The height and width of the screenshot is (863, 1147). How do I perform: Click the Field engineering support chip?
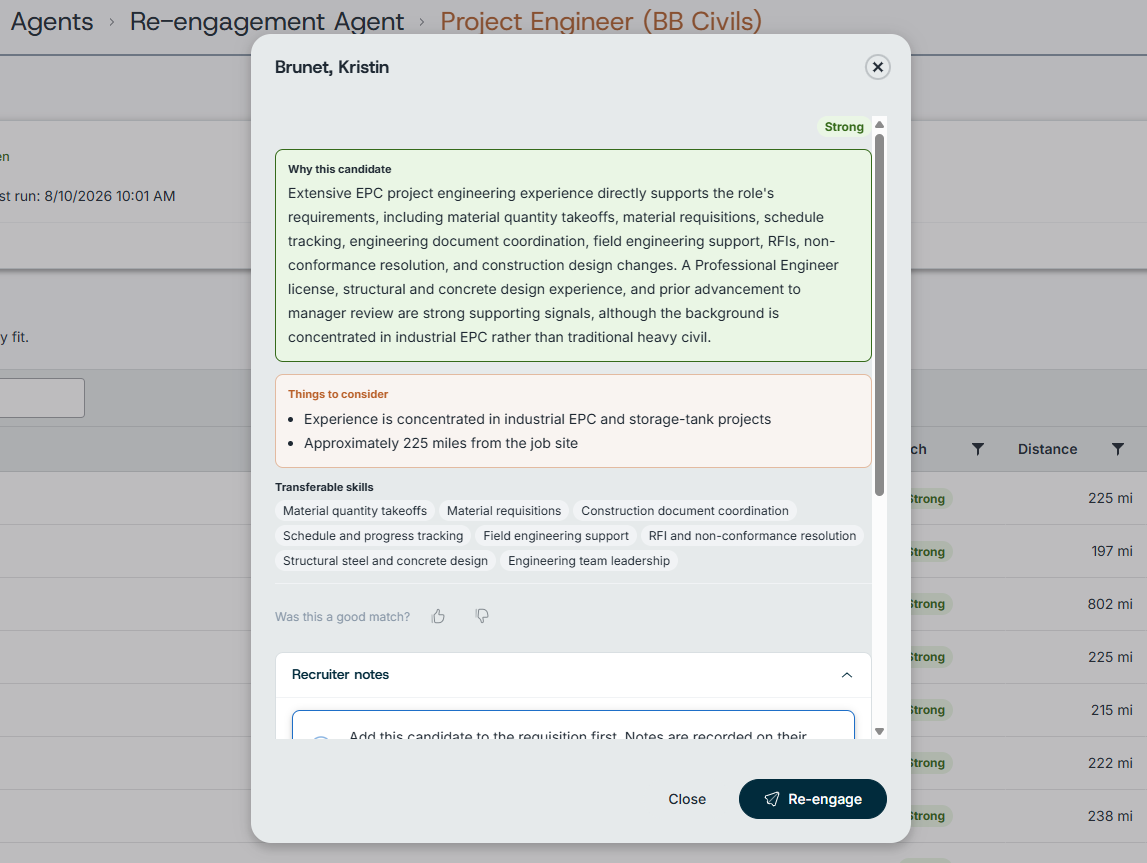(556, 536)
